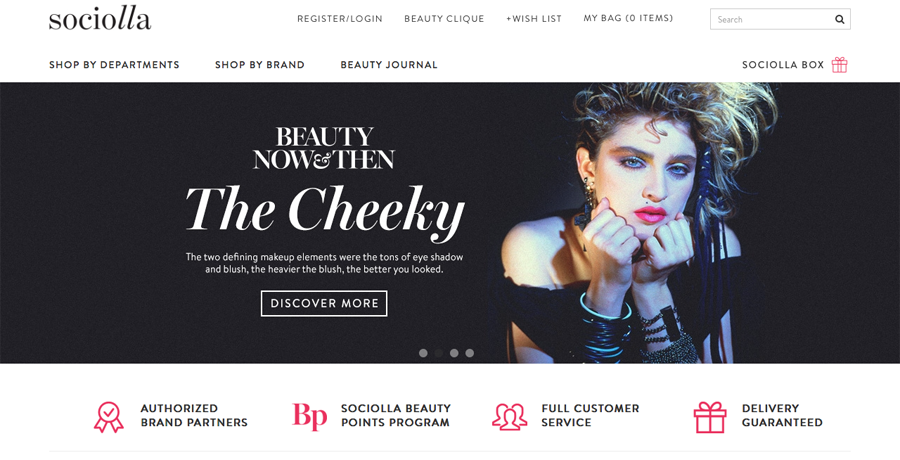The image size is (900, 460).
Task: Open the +Wish List link
Action: (534, 19)
